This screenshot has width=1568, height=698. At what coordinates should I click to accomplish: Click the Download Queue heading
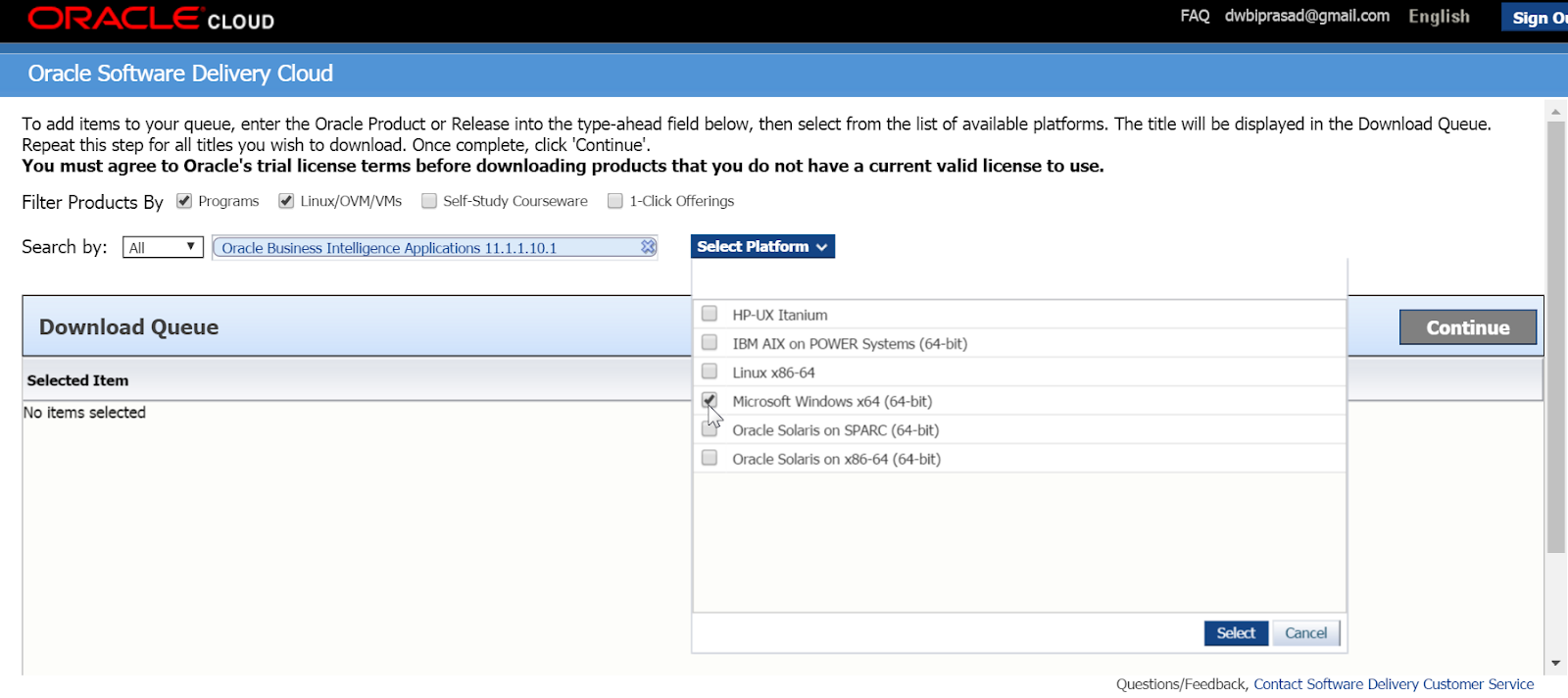pos(128,327)
